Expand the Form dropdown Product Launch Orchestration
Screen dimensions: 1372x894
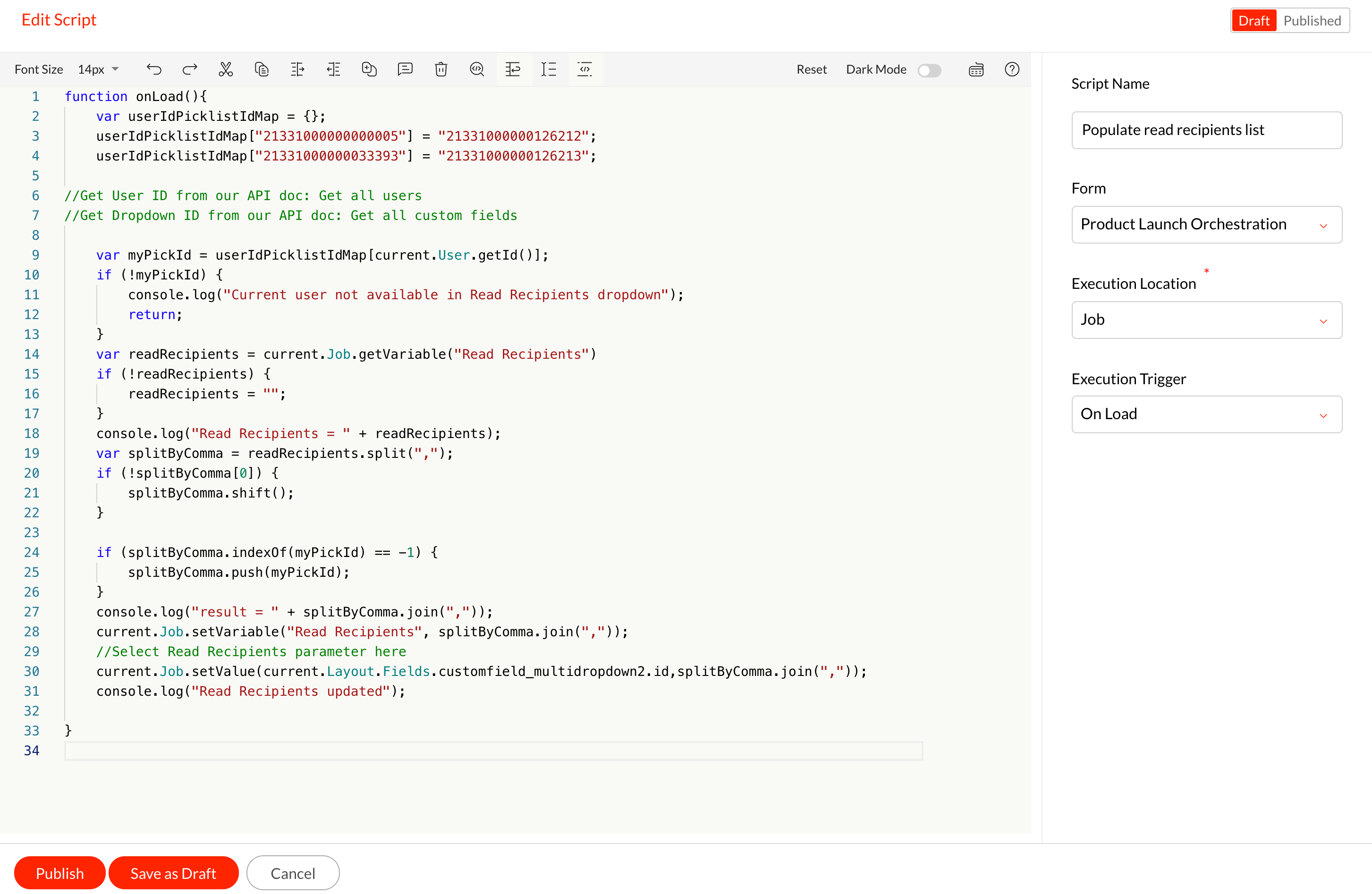pyautogui.click(x=1206, y=224)
